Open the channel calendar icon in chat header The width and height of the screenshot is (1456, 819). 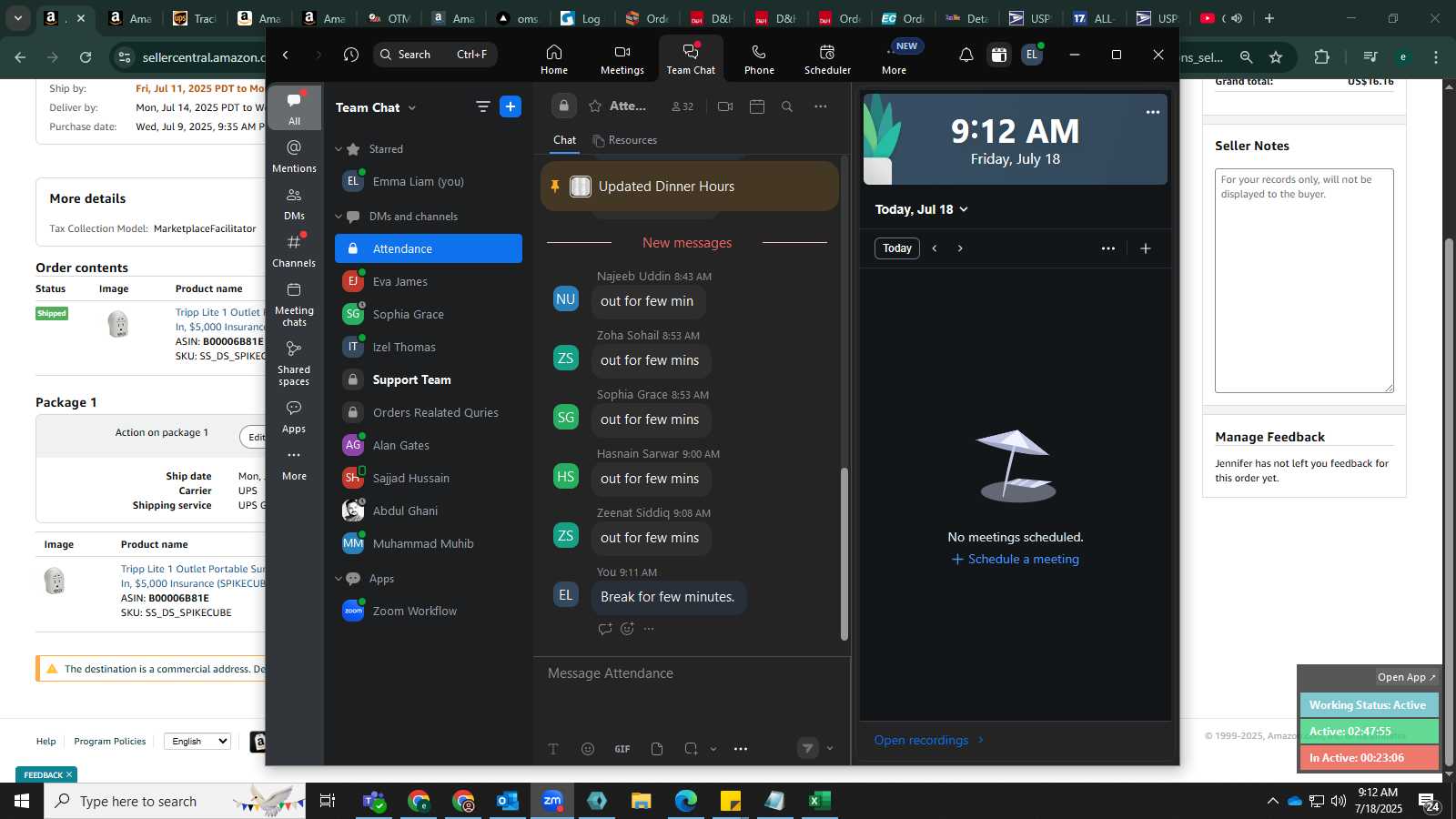[x=756, y=106]
